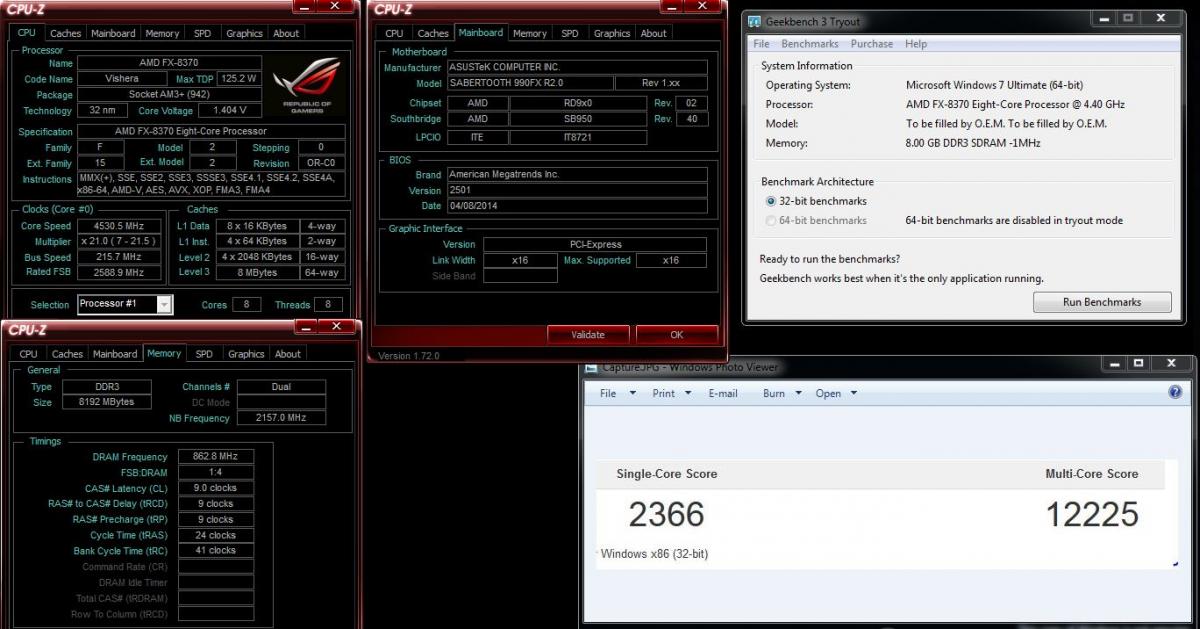Open Mainboard tab in the Memory CPU-Z window
1200x629 pixels.
coord(115,354)
